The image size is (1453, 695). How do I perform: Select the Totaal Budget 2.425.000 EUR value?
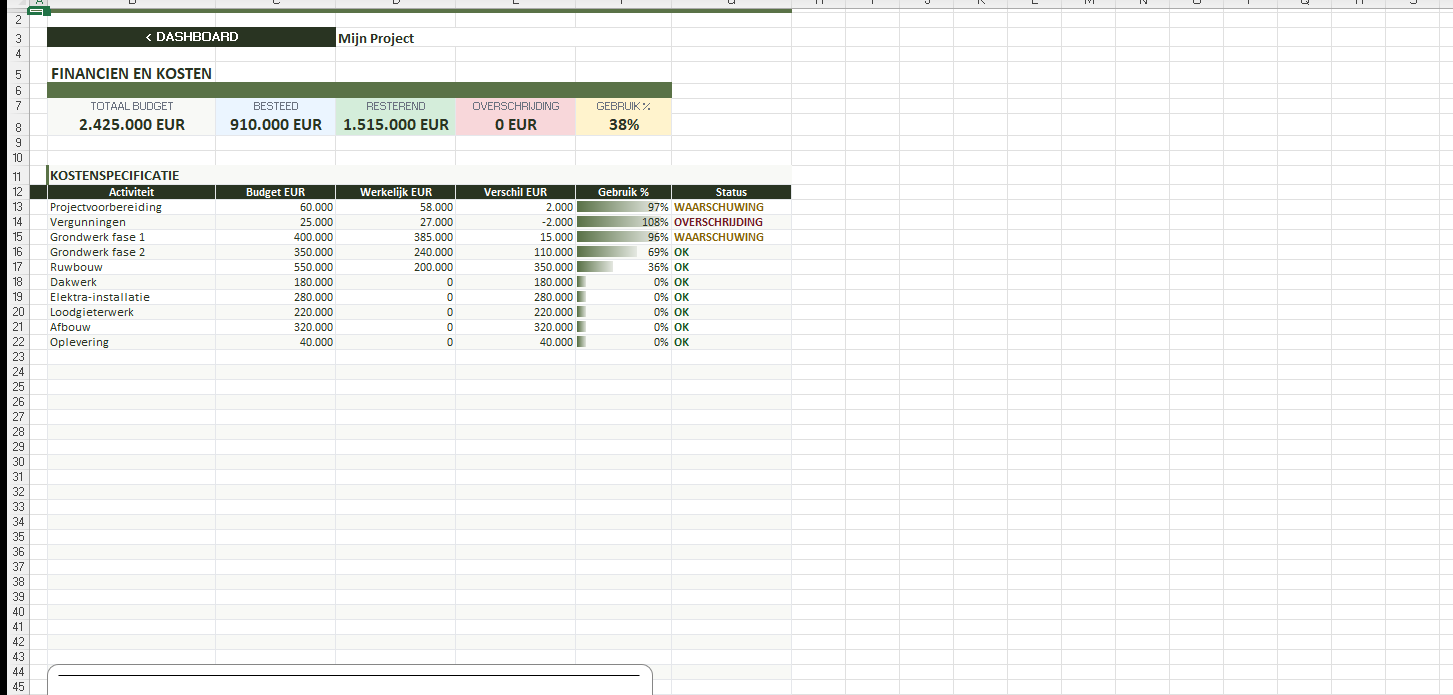[x=131, y=125]
